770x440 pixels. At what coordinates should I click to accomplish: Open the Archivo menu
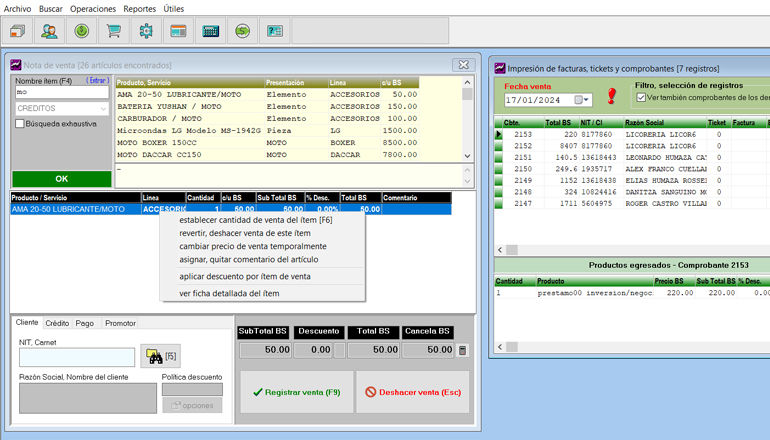pos(17,9)
